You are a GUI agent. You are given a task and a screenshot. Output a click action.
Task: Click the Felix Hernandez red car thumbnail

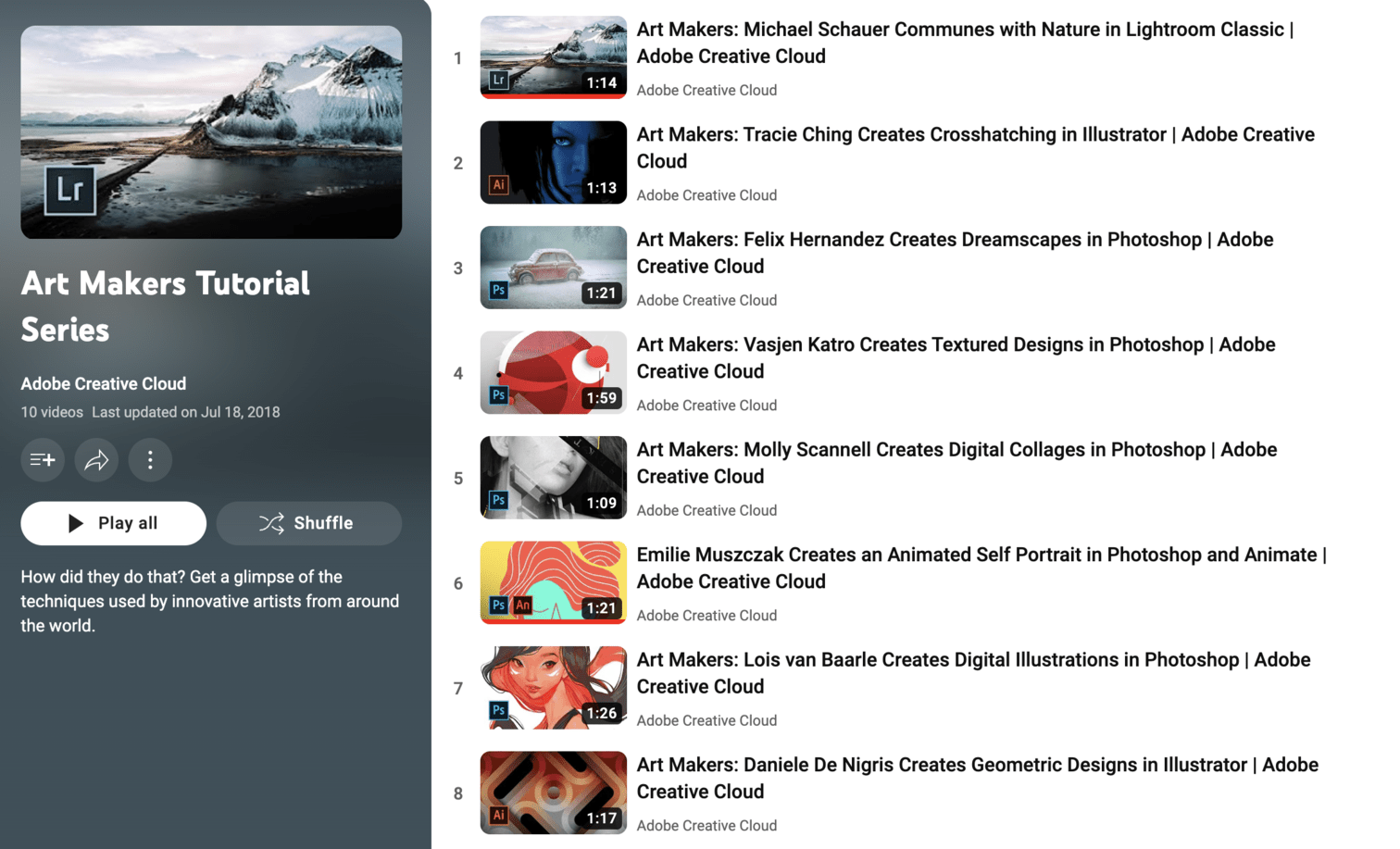(553, 267)
